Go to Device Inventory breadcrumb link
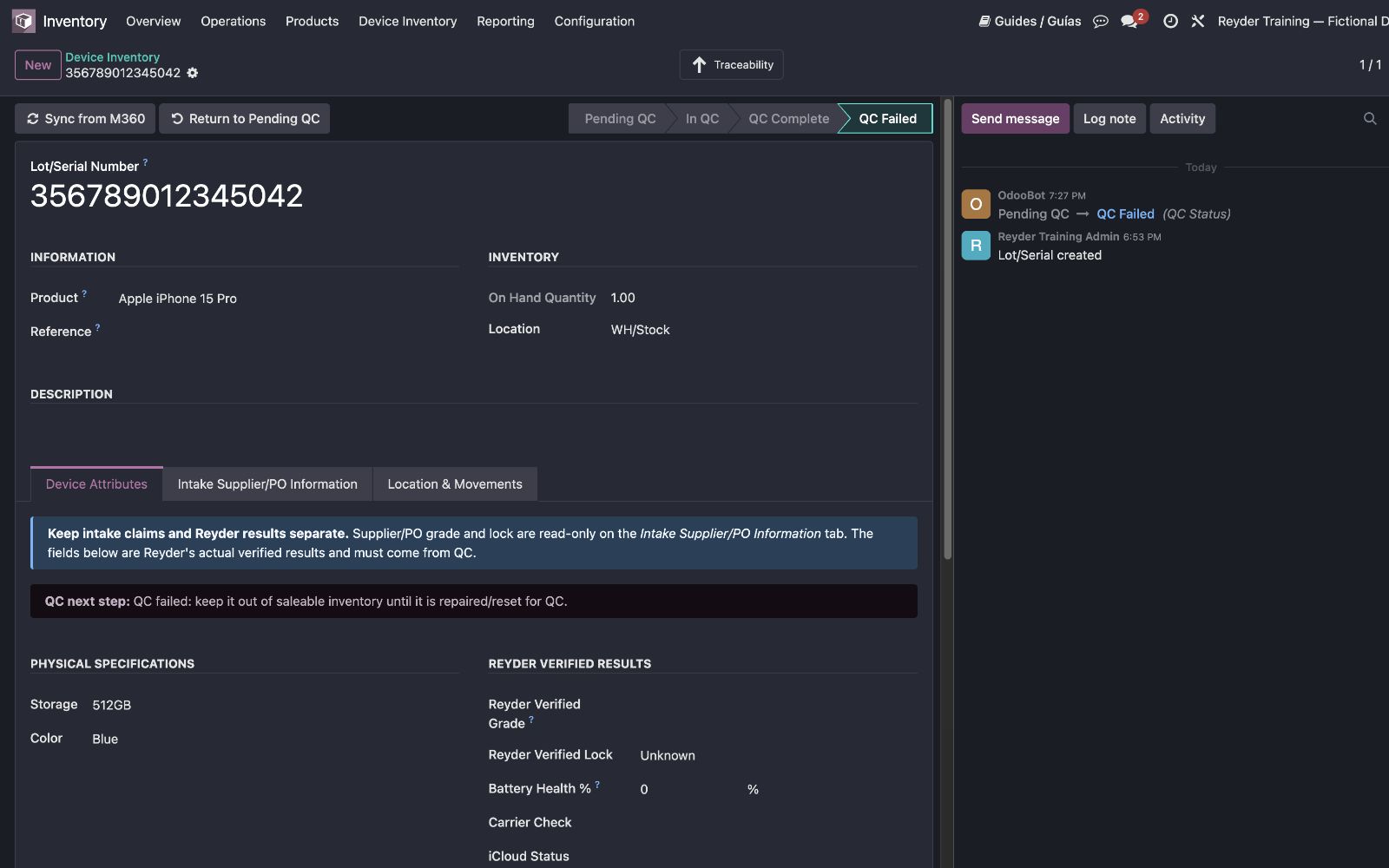The image size is (1389, 868). tap(113, 57)
